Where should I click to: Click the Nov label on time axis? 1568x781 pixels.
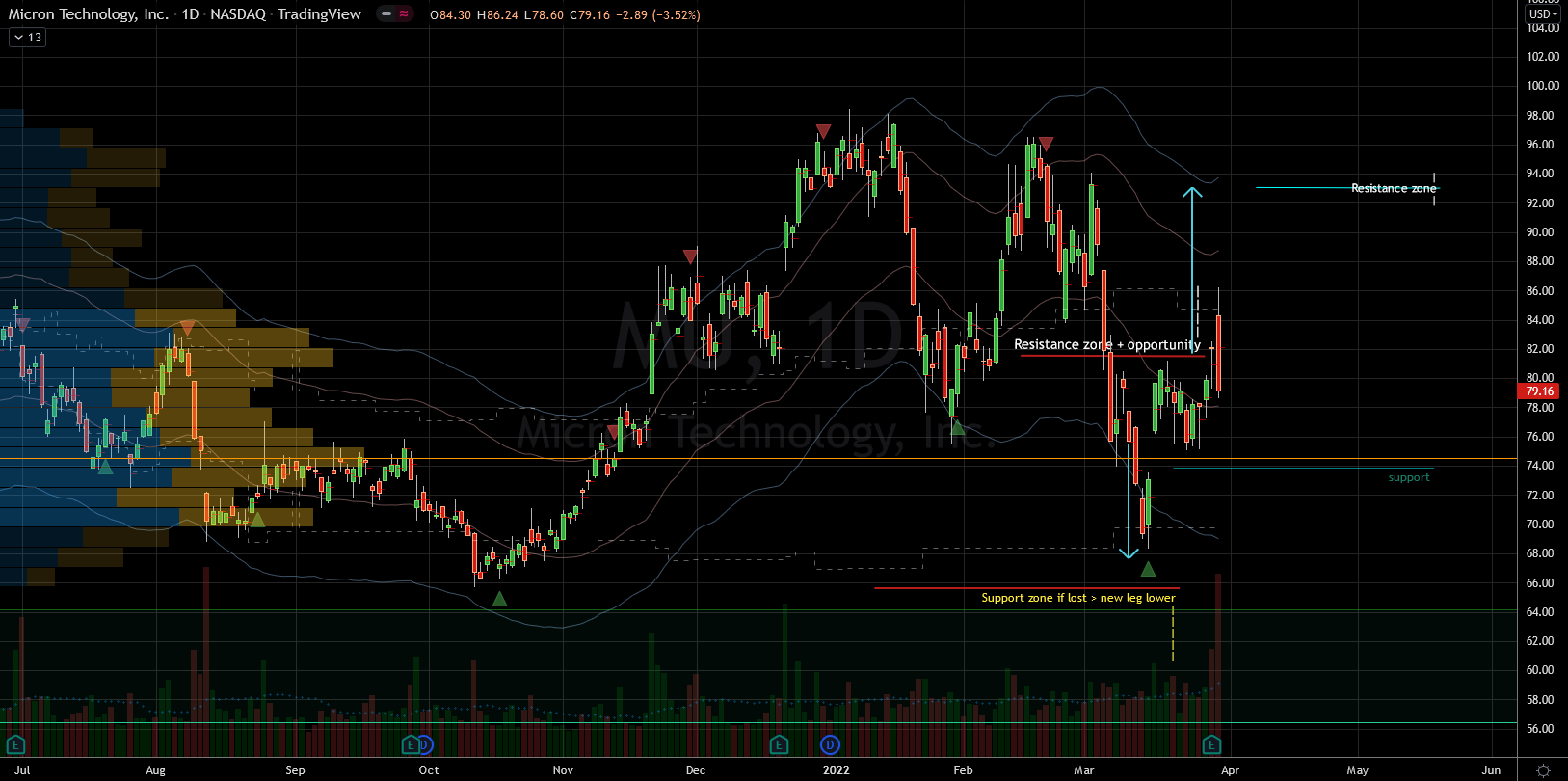pos(563,770)
